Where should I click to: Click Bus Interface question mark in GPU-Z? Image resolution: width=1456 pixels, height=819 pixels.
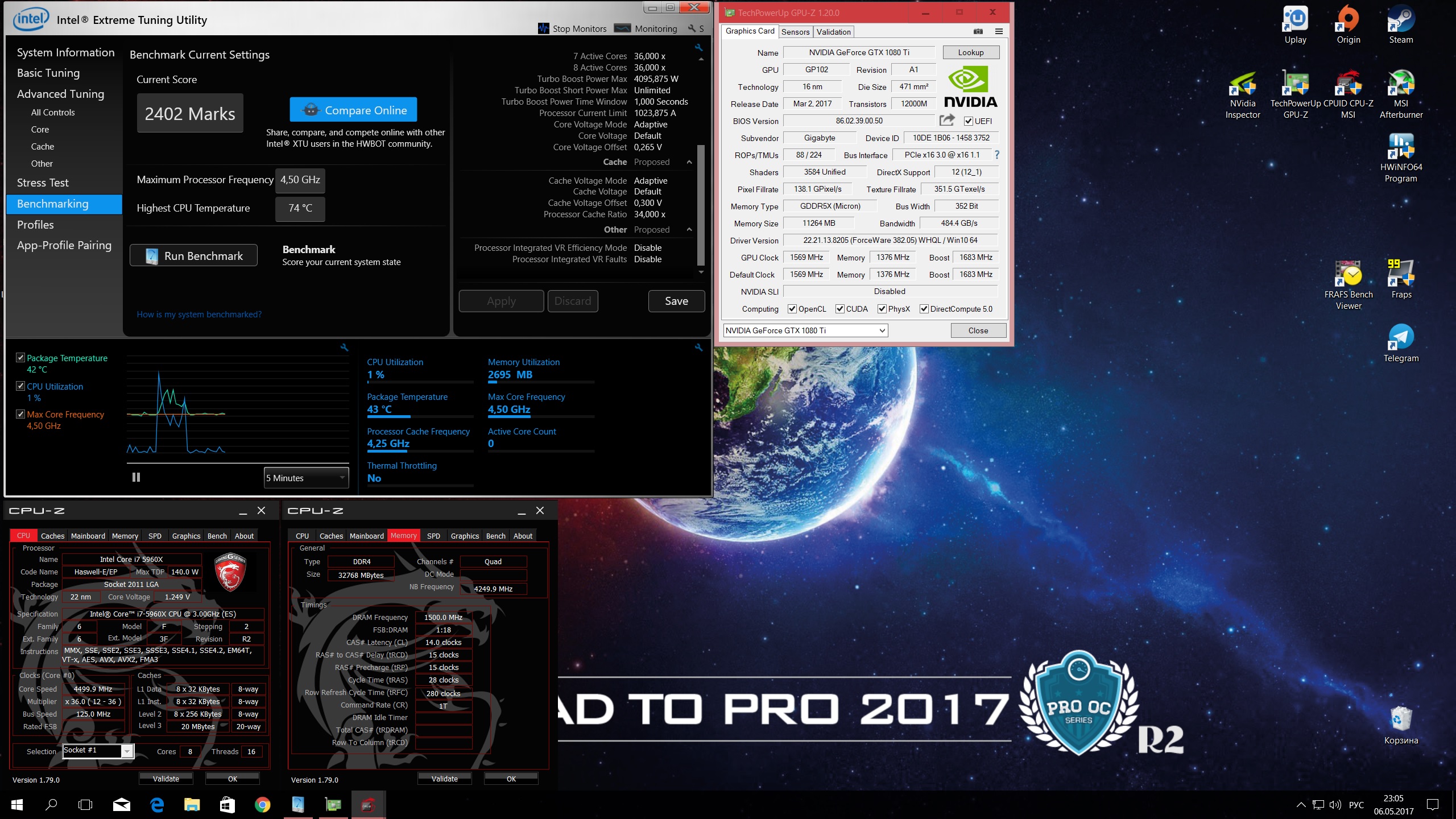pos(996,155)
